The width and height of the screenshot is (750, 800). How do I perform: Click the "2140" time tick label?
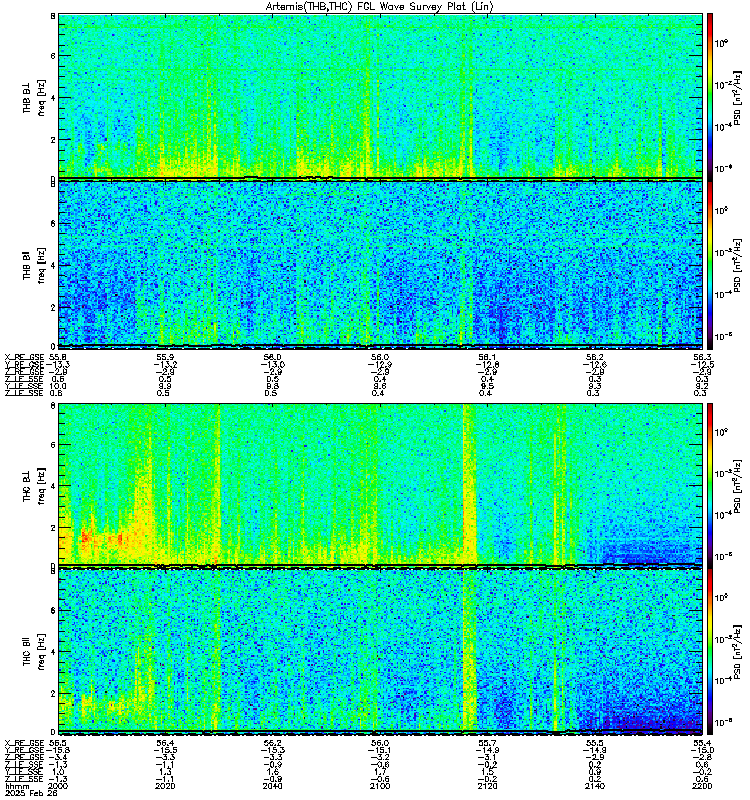(x=594, y=786)
